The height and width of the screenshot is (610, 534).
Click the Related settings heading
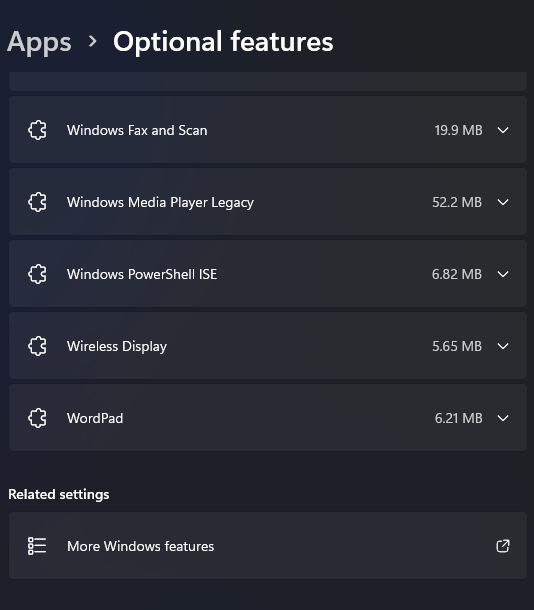pyautogui.click(x=59, y=494)
